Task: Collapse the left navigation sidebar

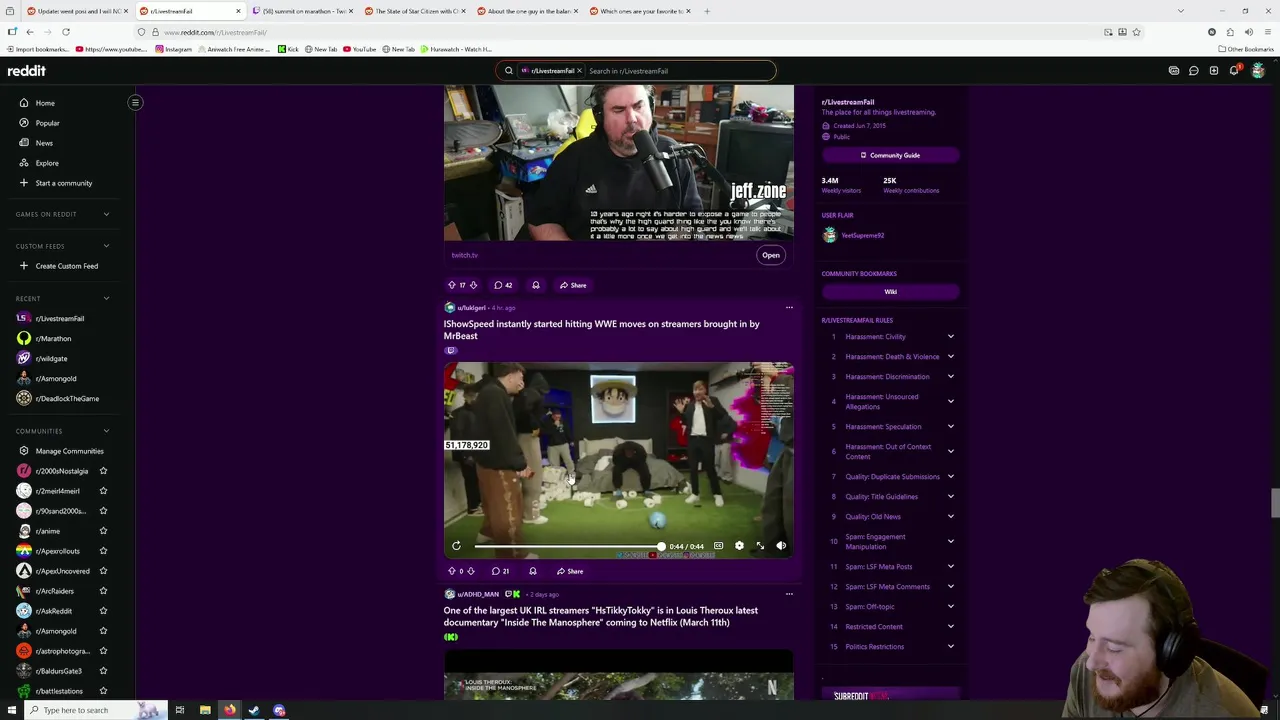Action: tap(135, 102)
